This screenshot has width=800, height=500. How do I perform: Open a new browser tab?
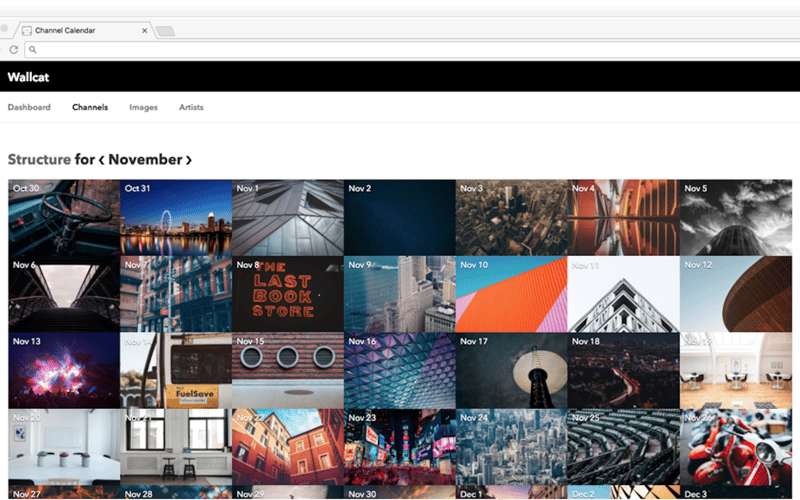click(165, 31)
